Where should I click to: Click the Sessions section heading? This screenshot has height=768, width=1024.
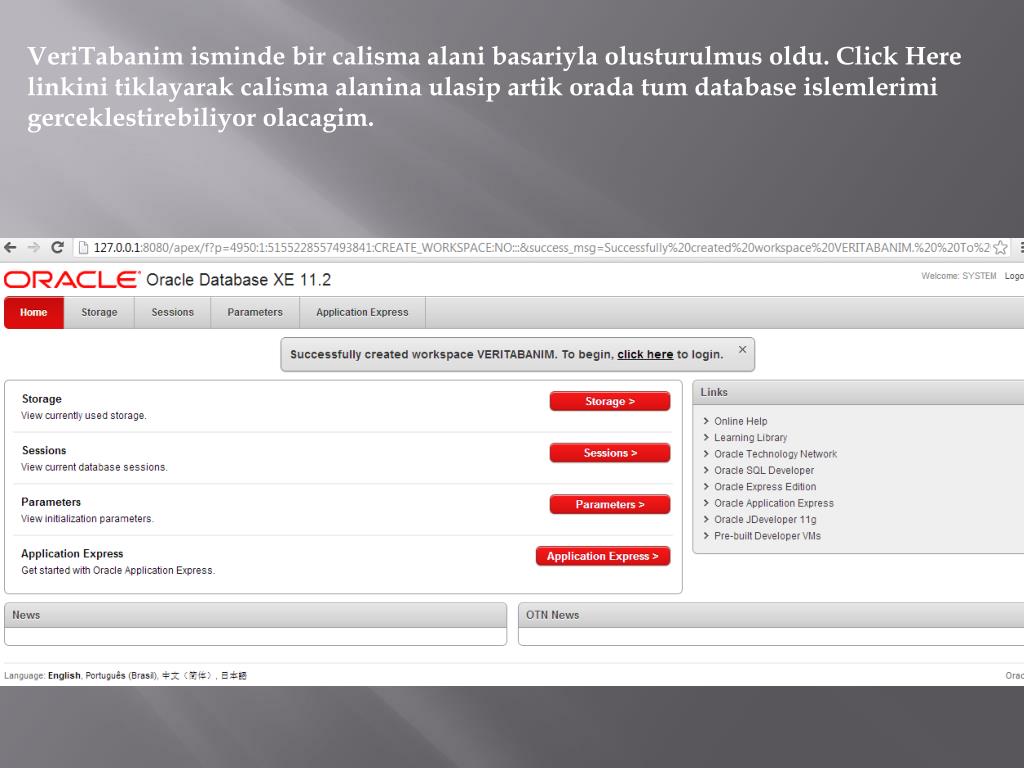point(44,451)
